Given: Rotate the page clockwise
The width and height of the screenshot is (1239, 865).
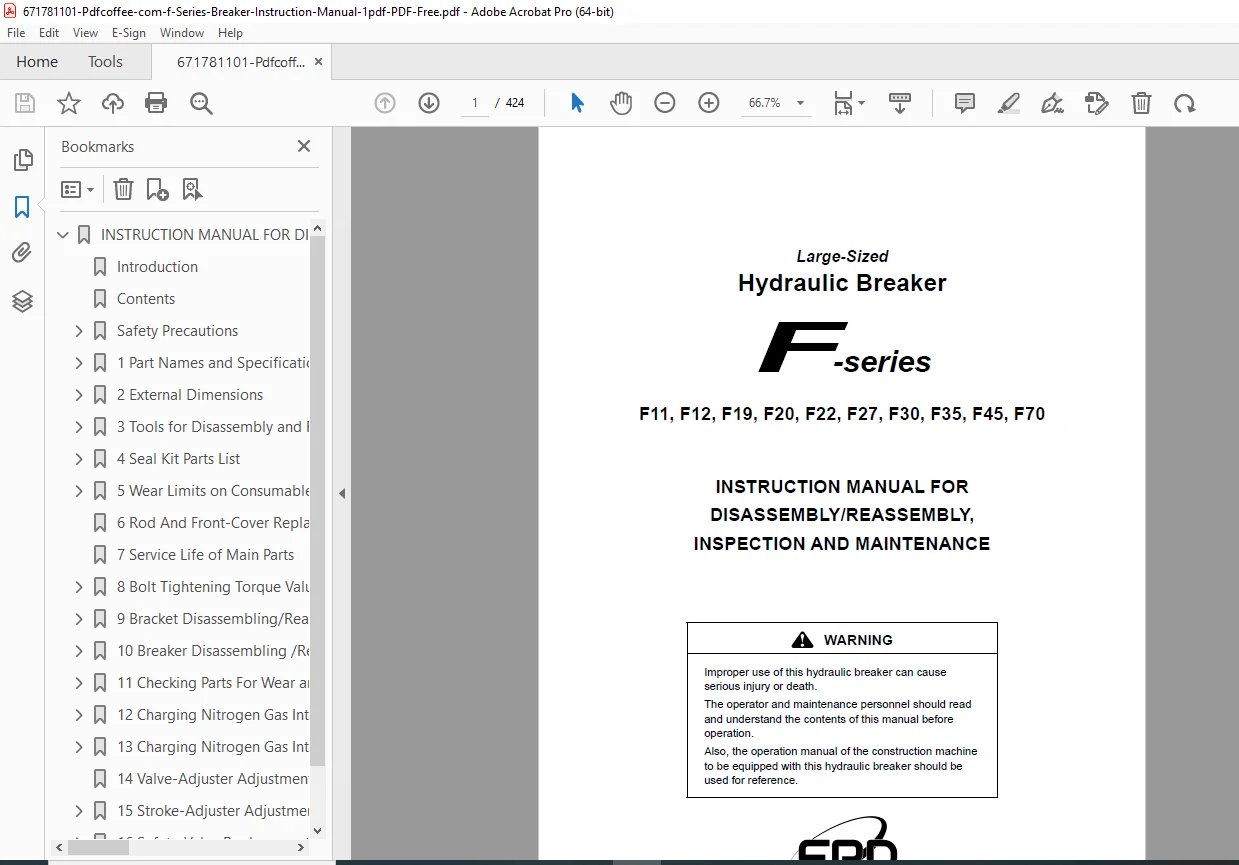Looking at the screenshot, I should coord(1185,103).
